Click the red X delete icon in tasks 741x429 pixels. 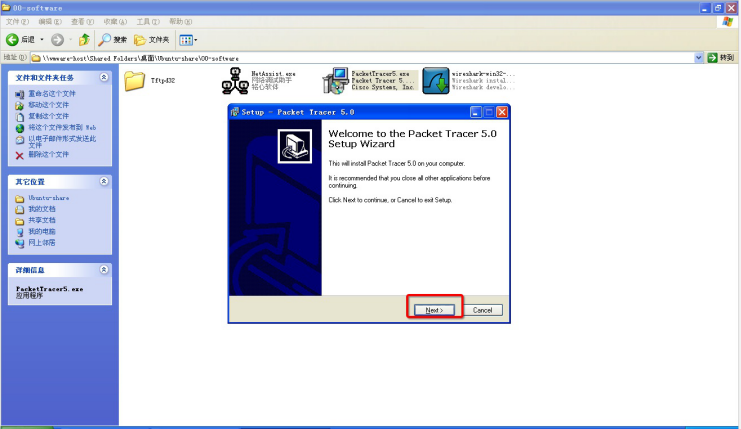pyautogui.click(x=19, y=155)
